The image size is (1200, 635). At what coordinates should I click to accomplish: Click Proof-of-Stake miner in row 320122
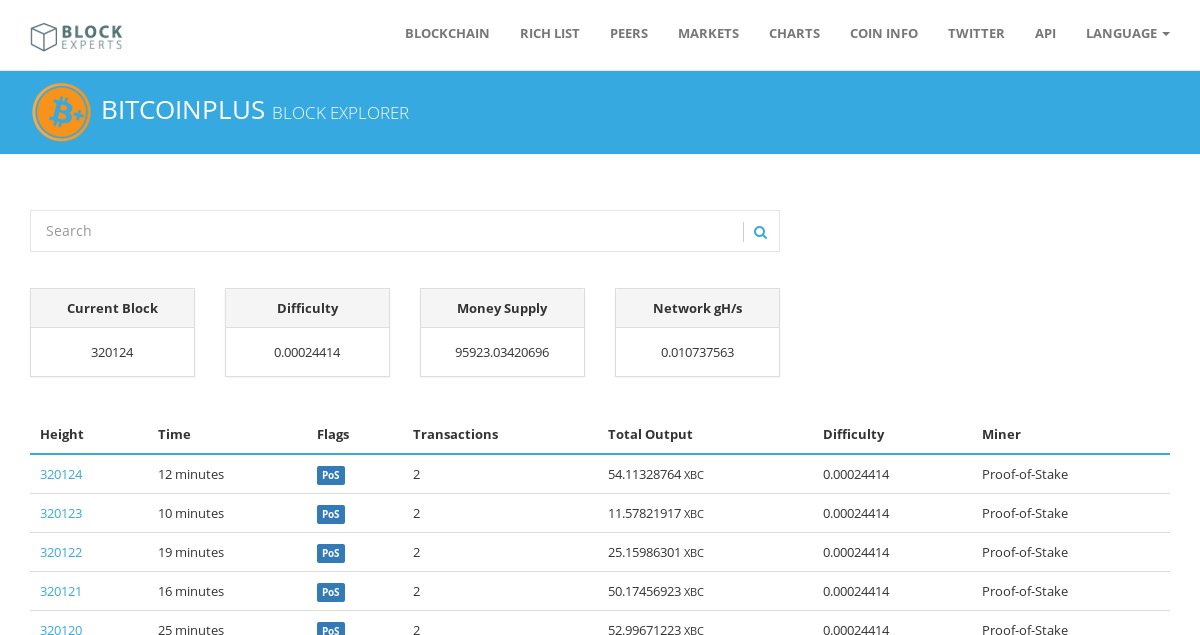(x=1025, y=552)
